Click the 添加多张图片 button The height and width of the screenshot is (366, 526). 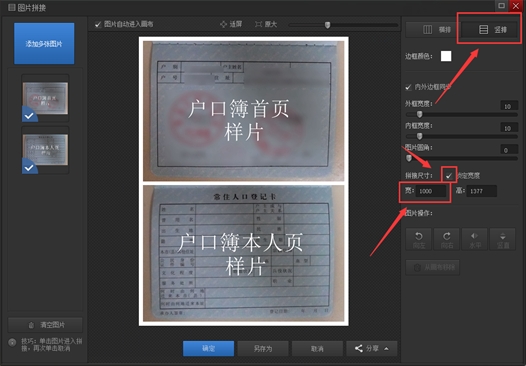click(44, 44)
